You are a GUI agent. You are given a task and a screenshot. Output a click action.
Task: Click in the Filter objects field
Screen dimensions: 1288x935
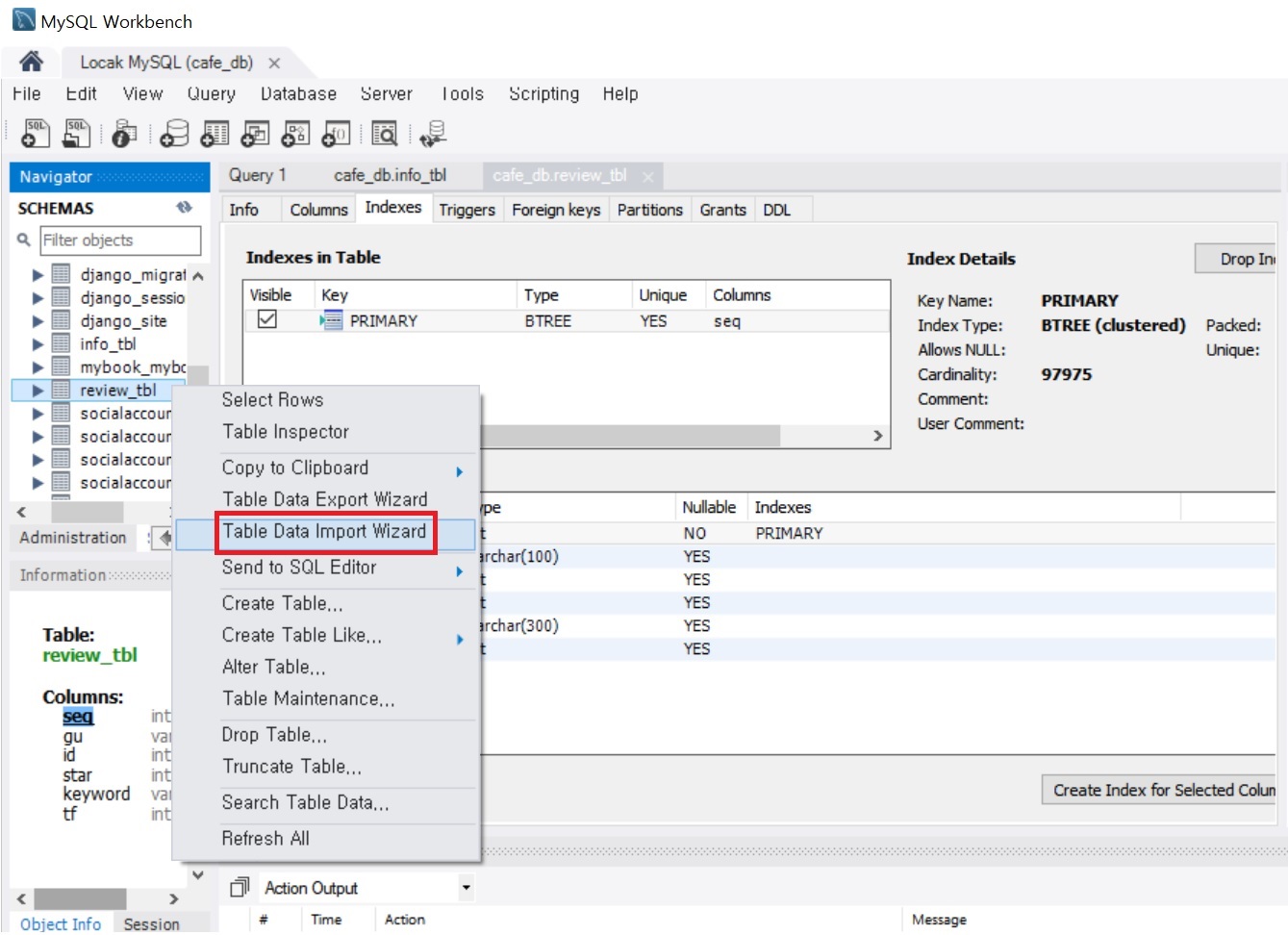click(x=119, y=240)
